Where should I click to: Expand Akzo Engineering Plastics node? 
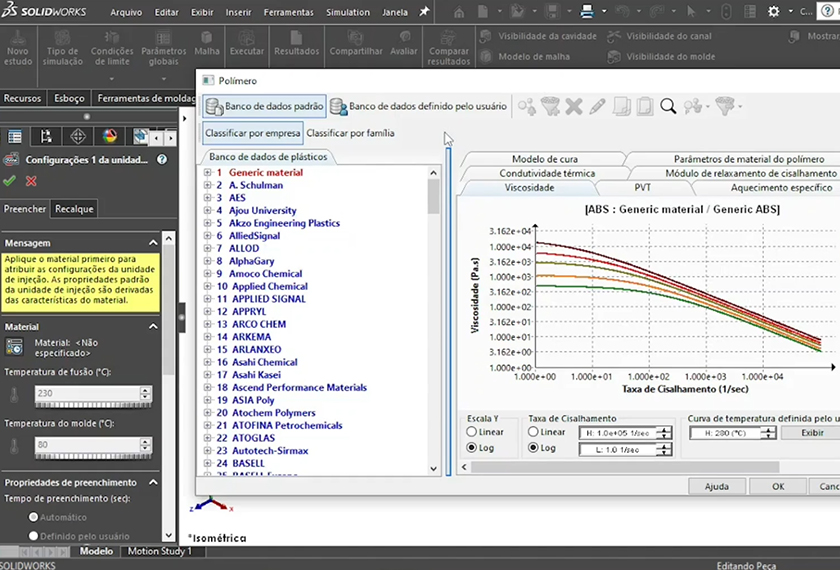(207, 223)
